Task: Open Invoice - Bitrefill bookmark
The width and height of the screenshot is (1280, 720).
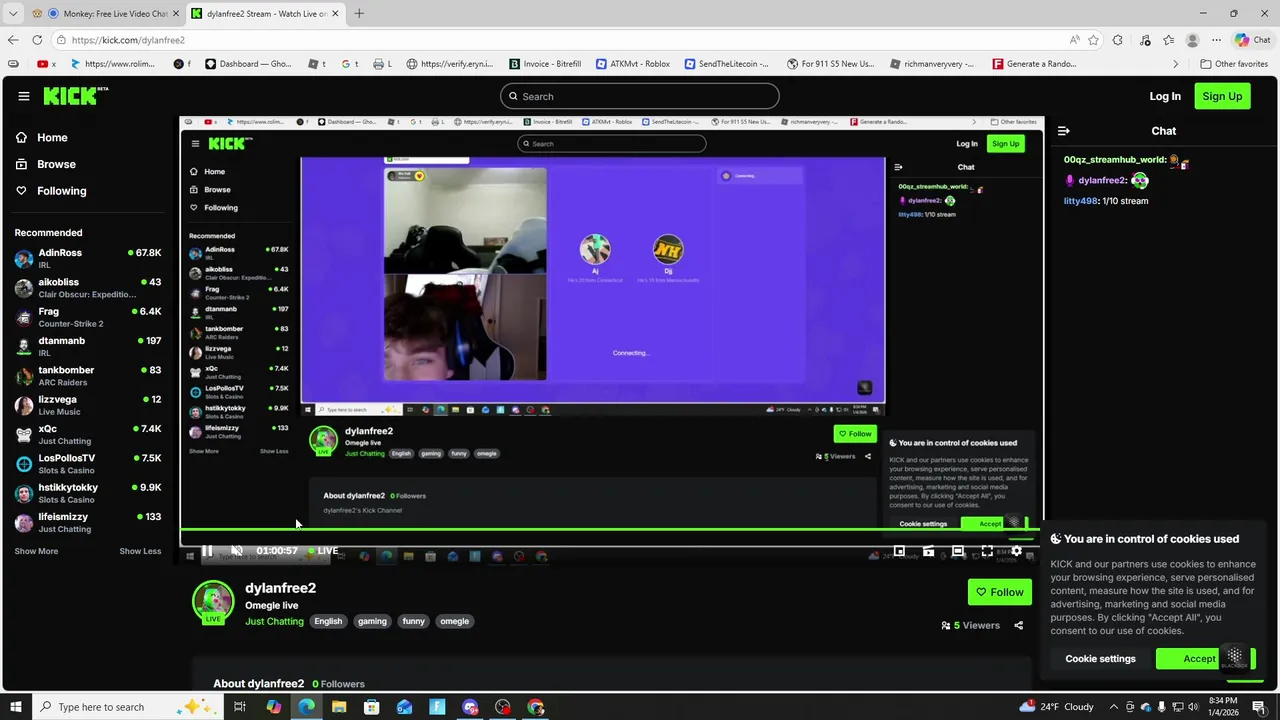Action: pos(545,64)
